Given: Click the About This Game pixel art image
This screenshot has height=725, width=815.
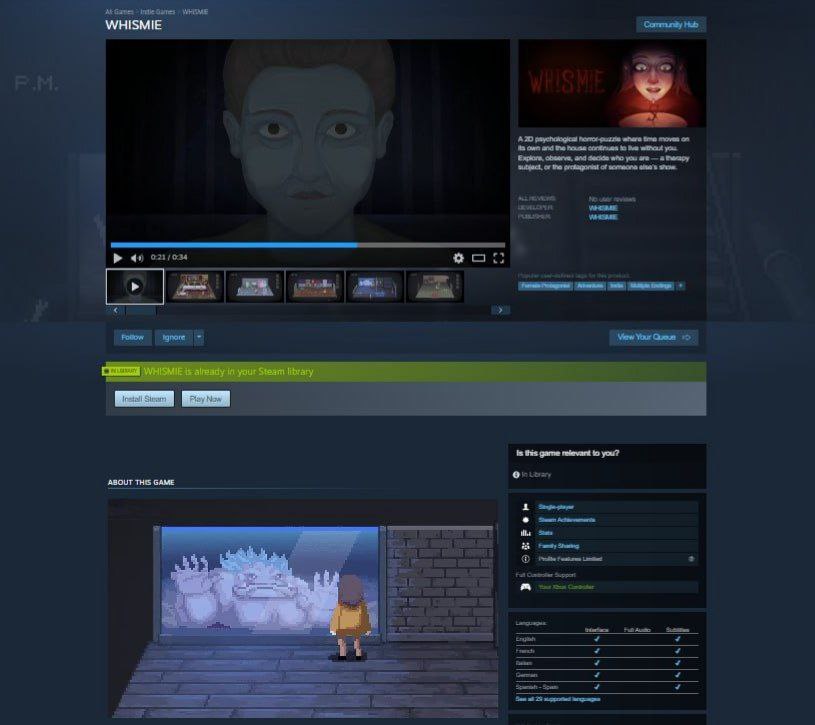Looking at the screenshot, I should point(303,609).
